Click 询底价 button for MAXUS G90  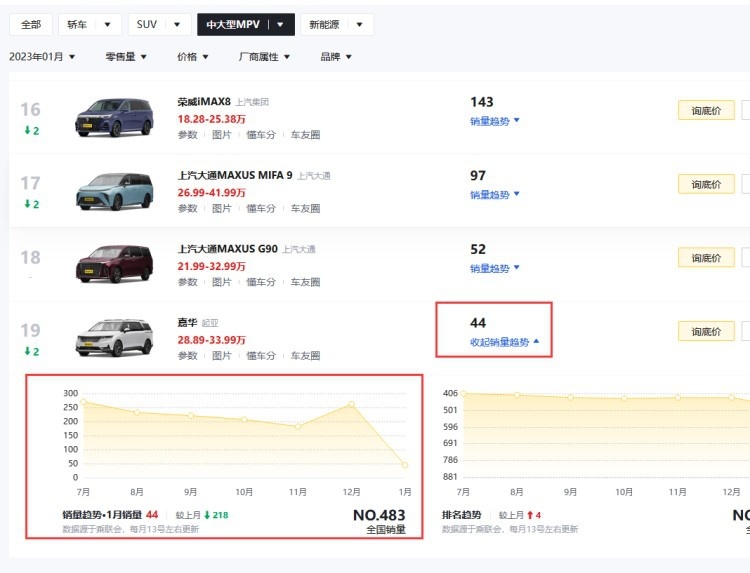pyautogui.click(x=706, y=258)
